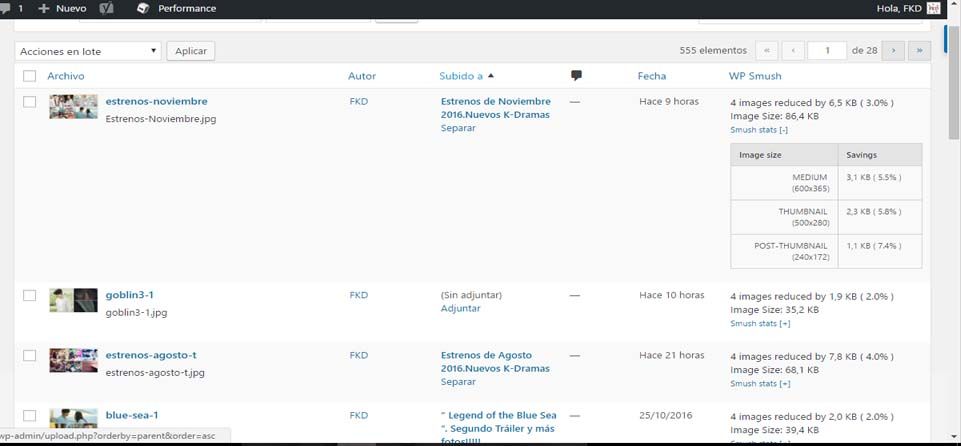Open the blue-sea-1 media title
The height and width of the screenshot is (446, 961).
132,415
